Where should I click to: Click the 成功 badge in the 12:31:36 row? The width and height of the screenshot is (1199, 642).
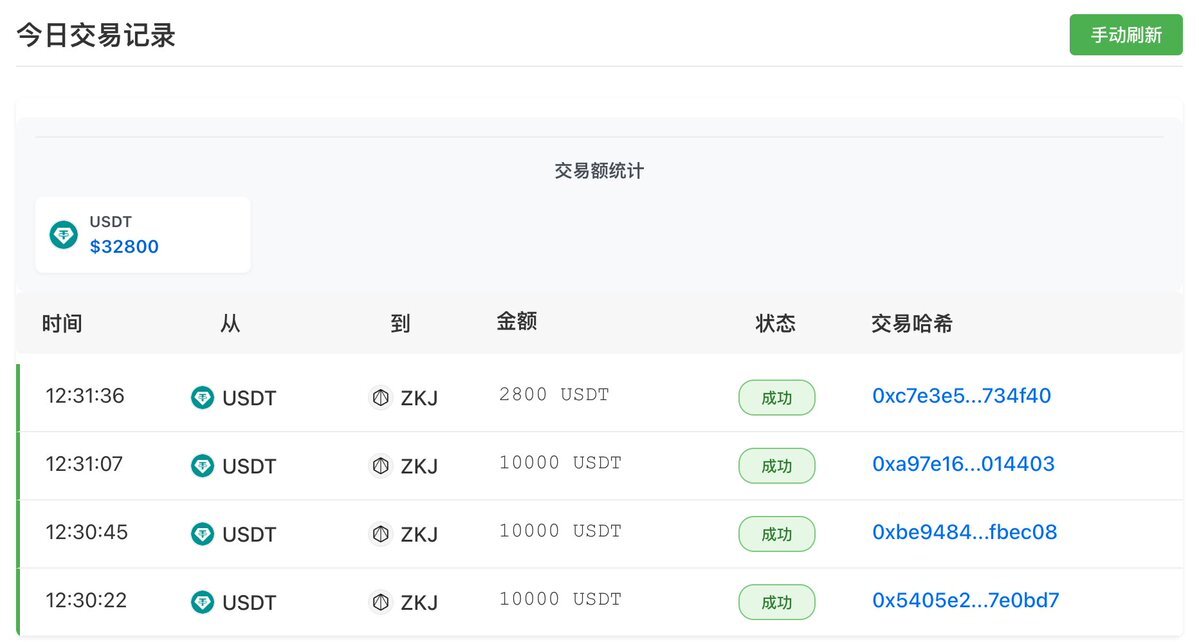(x=776, y=397)
